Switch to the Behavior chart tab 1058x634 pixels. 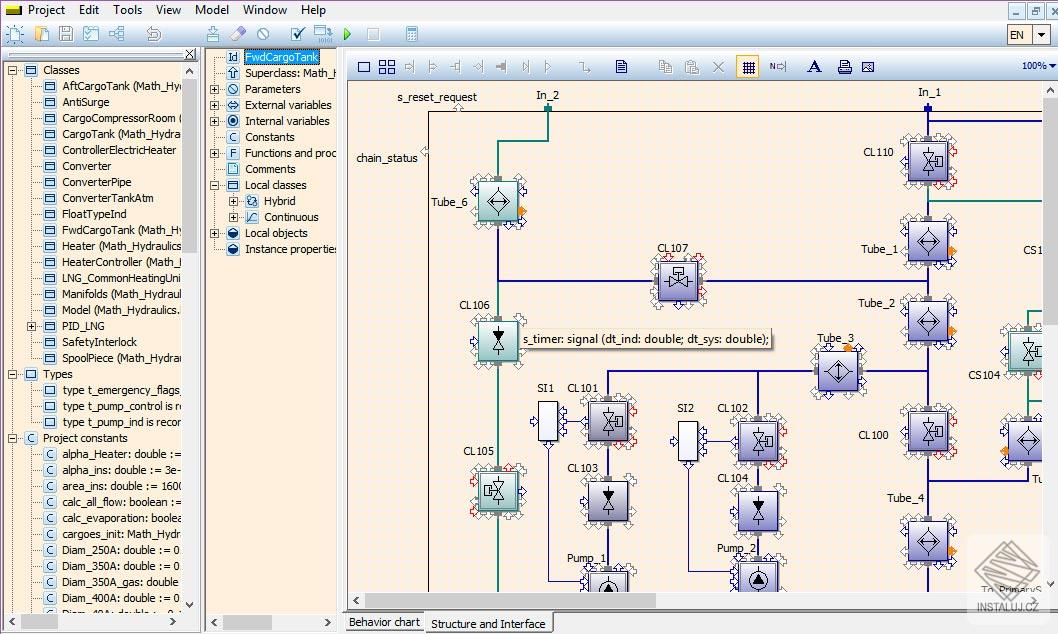(384, 622)
